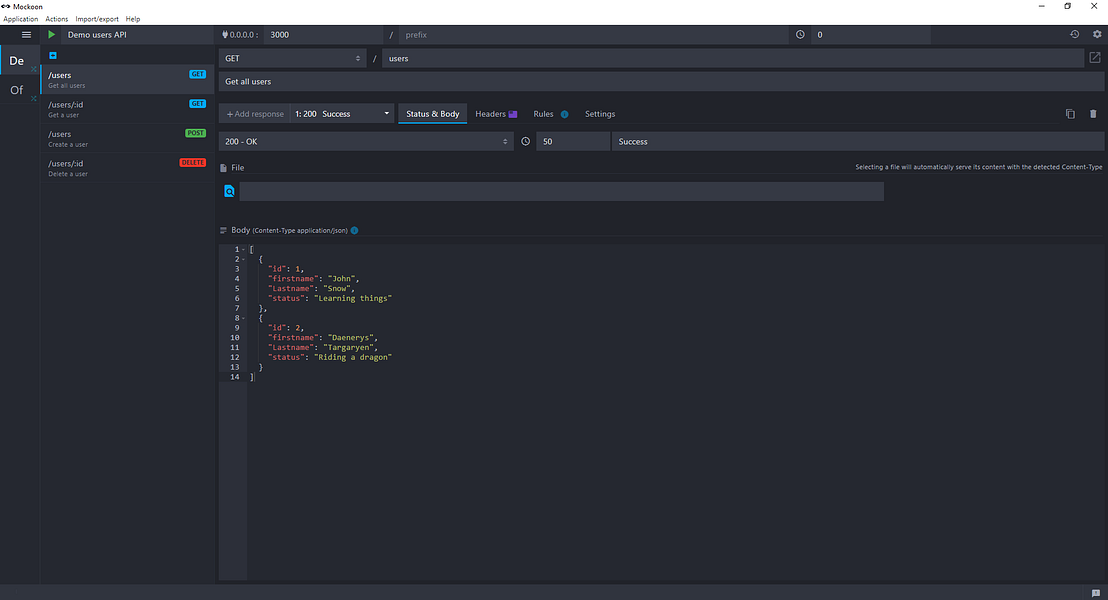Image resolution: width=1108 pixels, height=600 pixels.
Task: Open the Import/export menu
Action: click(97, 19)
